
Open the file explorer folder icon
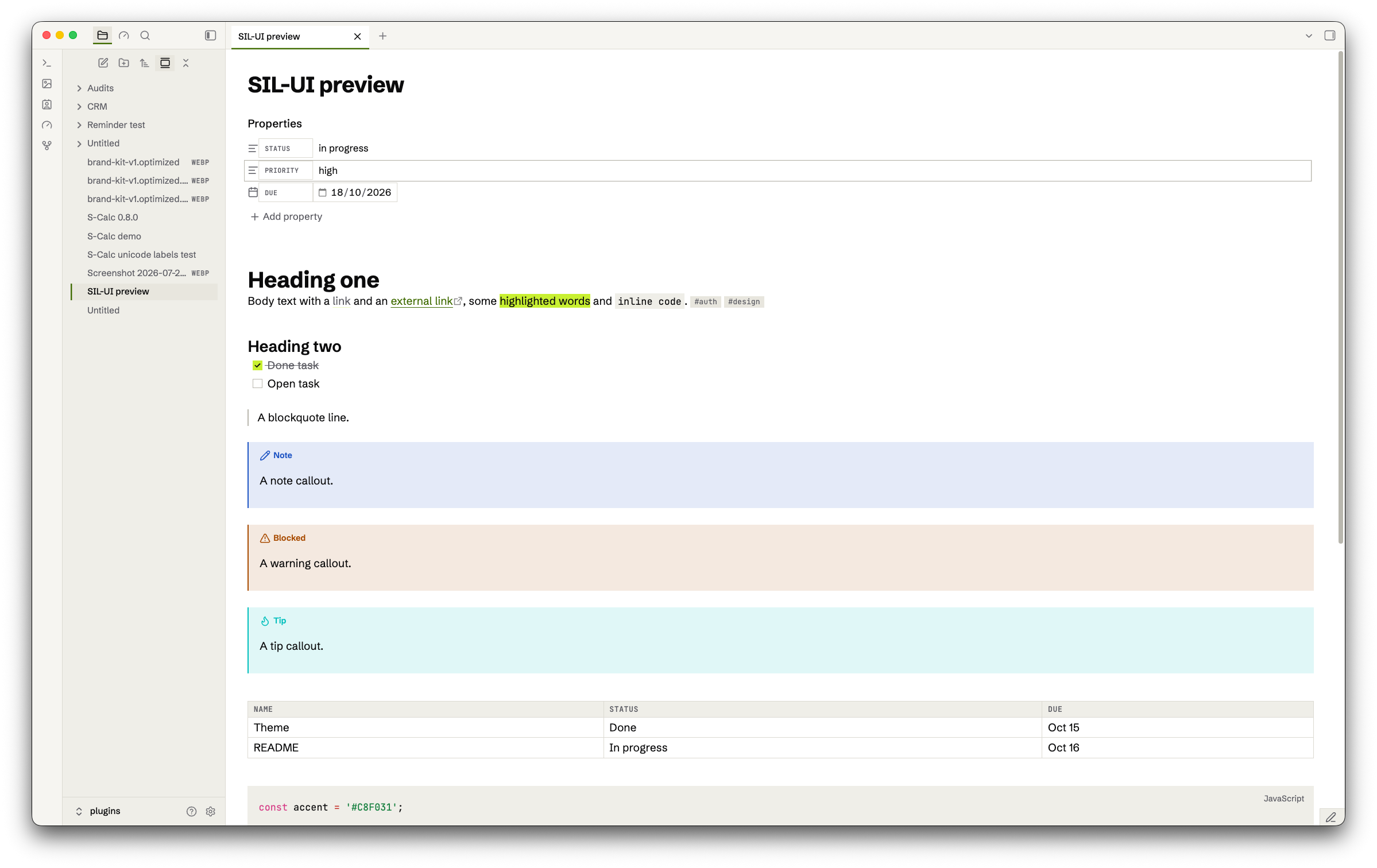point(102,36)
